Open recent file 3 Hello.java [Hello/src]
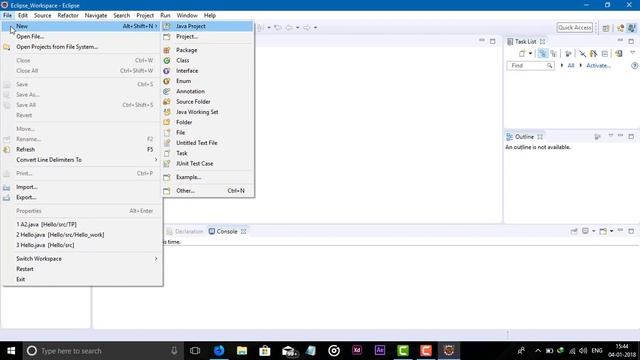This screenshot has width=640, height=360. 82,245
